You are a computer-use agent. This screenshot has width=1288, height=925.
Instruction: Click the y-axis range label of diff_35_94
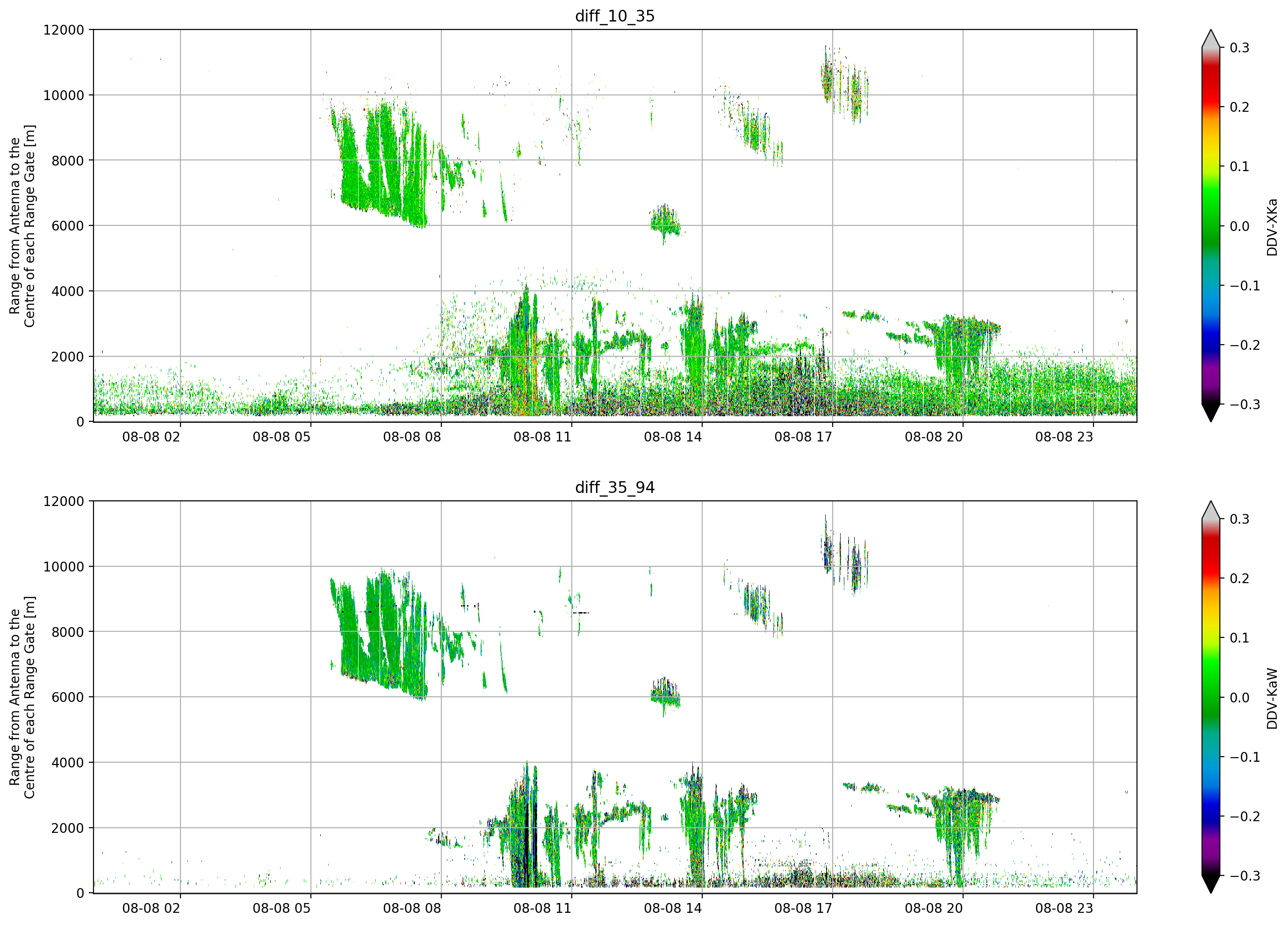coord(22,697)
